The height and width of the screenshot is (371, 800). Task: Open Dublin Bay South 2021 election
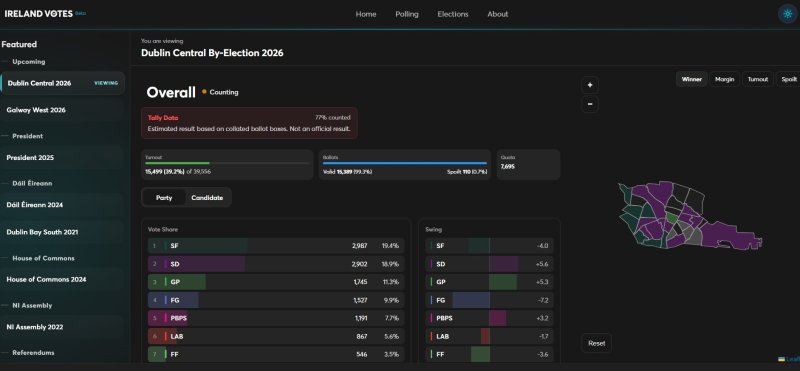click(62, 232)
